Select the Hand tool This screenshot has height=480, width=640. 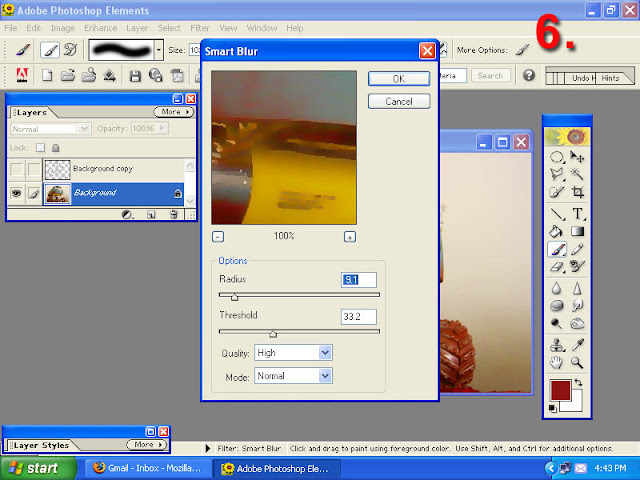557,362
